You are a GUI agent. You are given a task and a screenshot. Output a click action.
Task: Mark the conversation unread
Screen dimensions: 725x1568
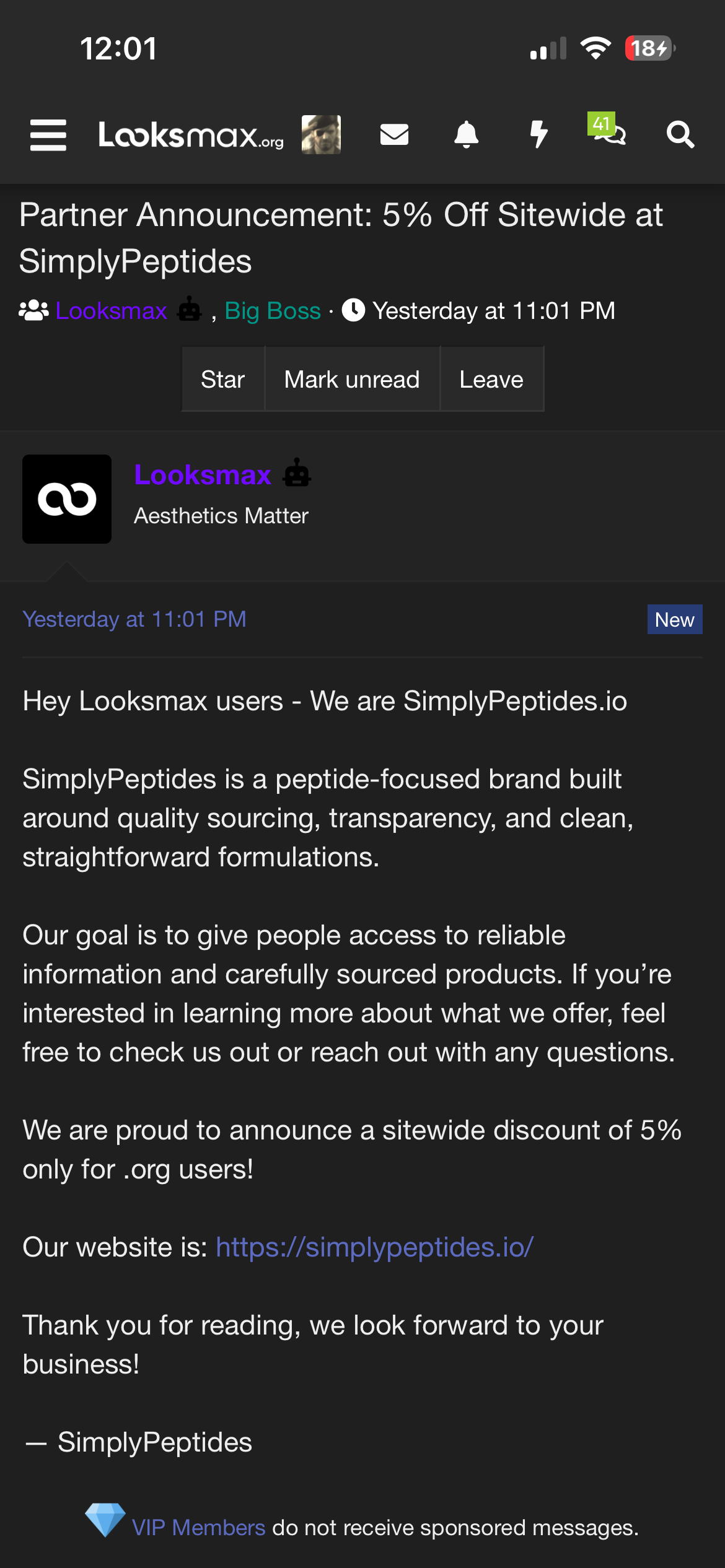click(352, 379)
